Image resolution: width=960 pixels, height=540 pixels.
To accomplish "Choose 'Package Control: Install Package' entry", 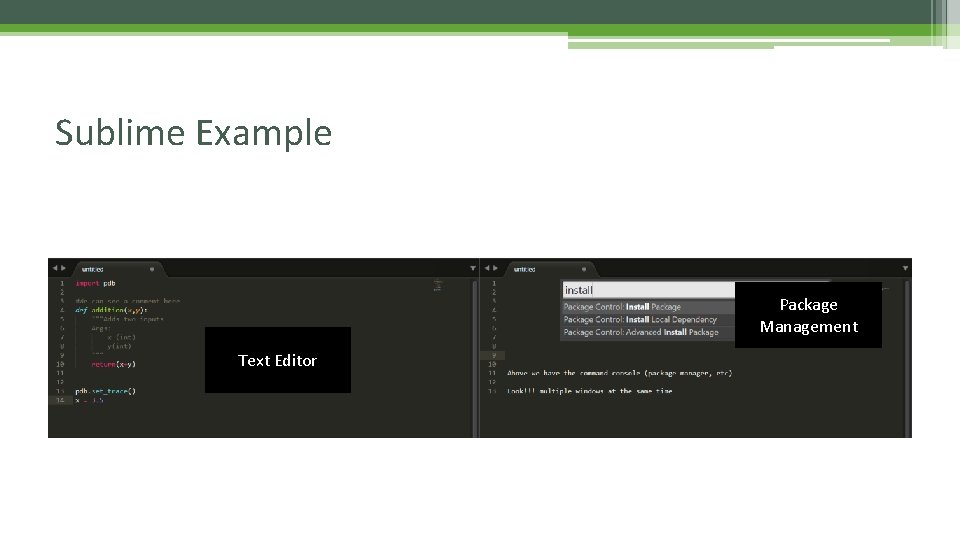I will [648, 307].
